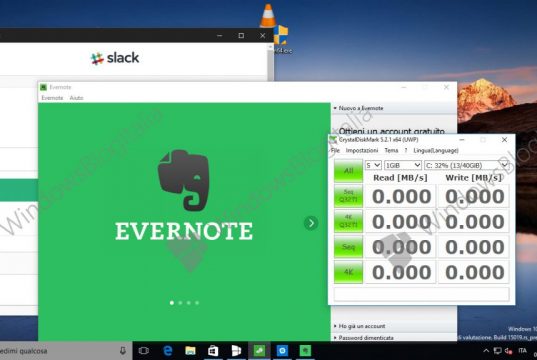Open the Windows Store taskbar icon
This screenshot has height=360, width=537.
tap(213, 351)
